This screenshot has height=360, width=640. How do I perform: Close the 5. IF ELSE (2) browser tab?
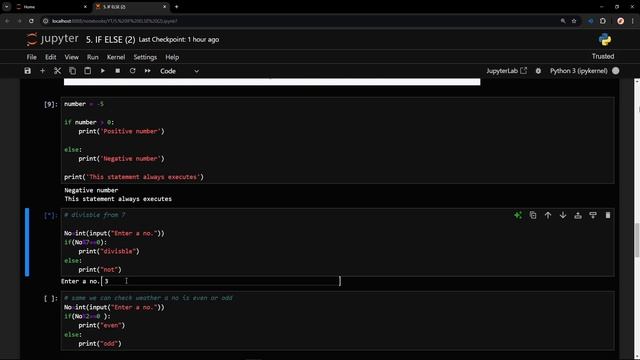pos(164,7)
